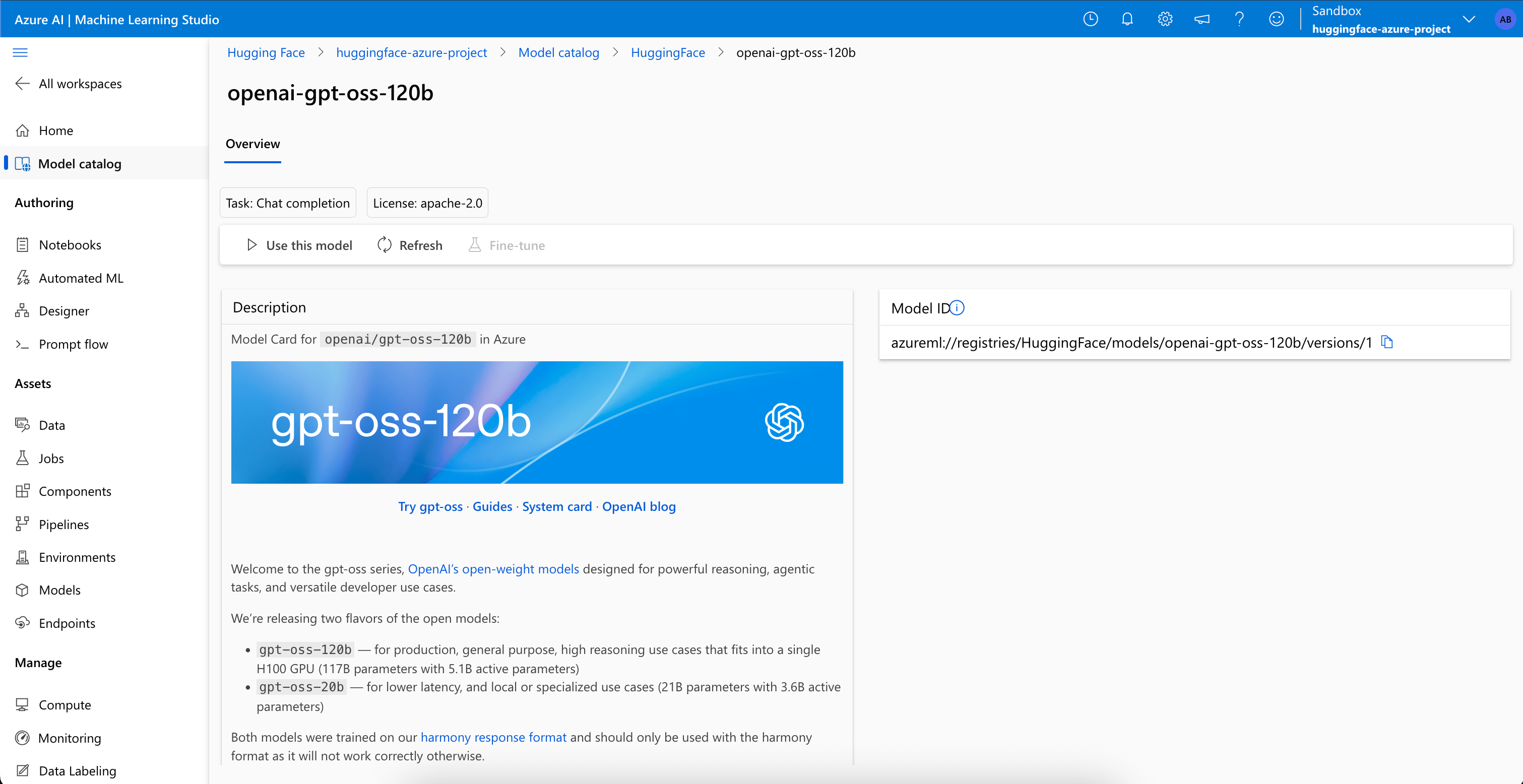The height and width of the screenshot is (784, 1523).
Task: Show Model ID info tooltip
Action: (x=958, y=307)
